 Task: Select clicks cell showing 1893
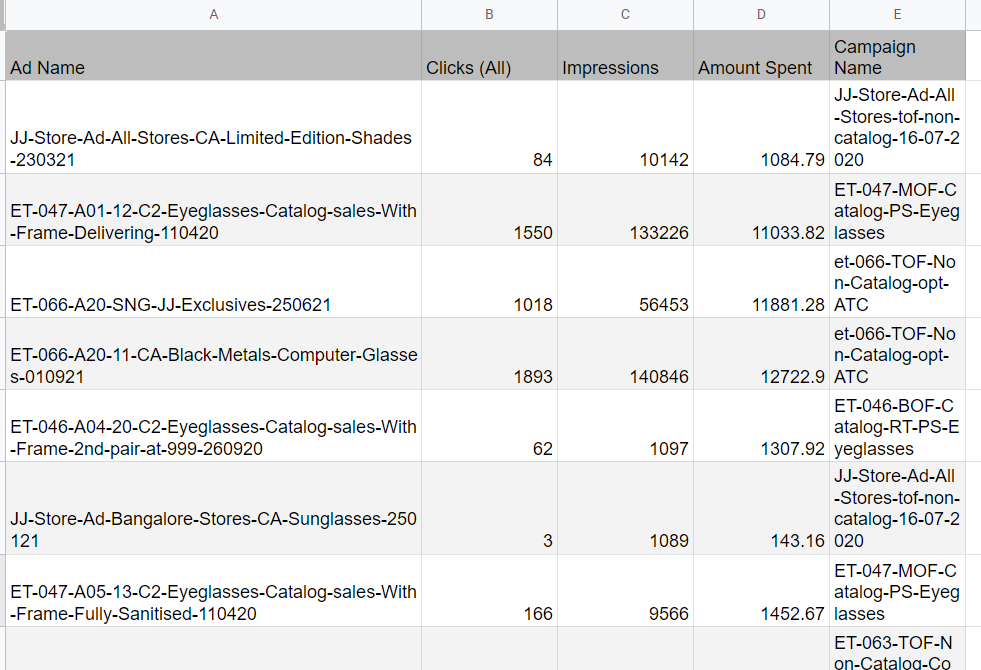tap(489, 353)
